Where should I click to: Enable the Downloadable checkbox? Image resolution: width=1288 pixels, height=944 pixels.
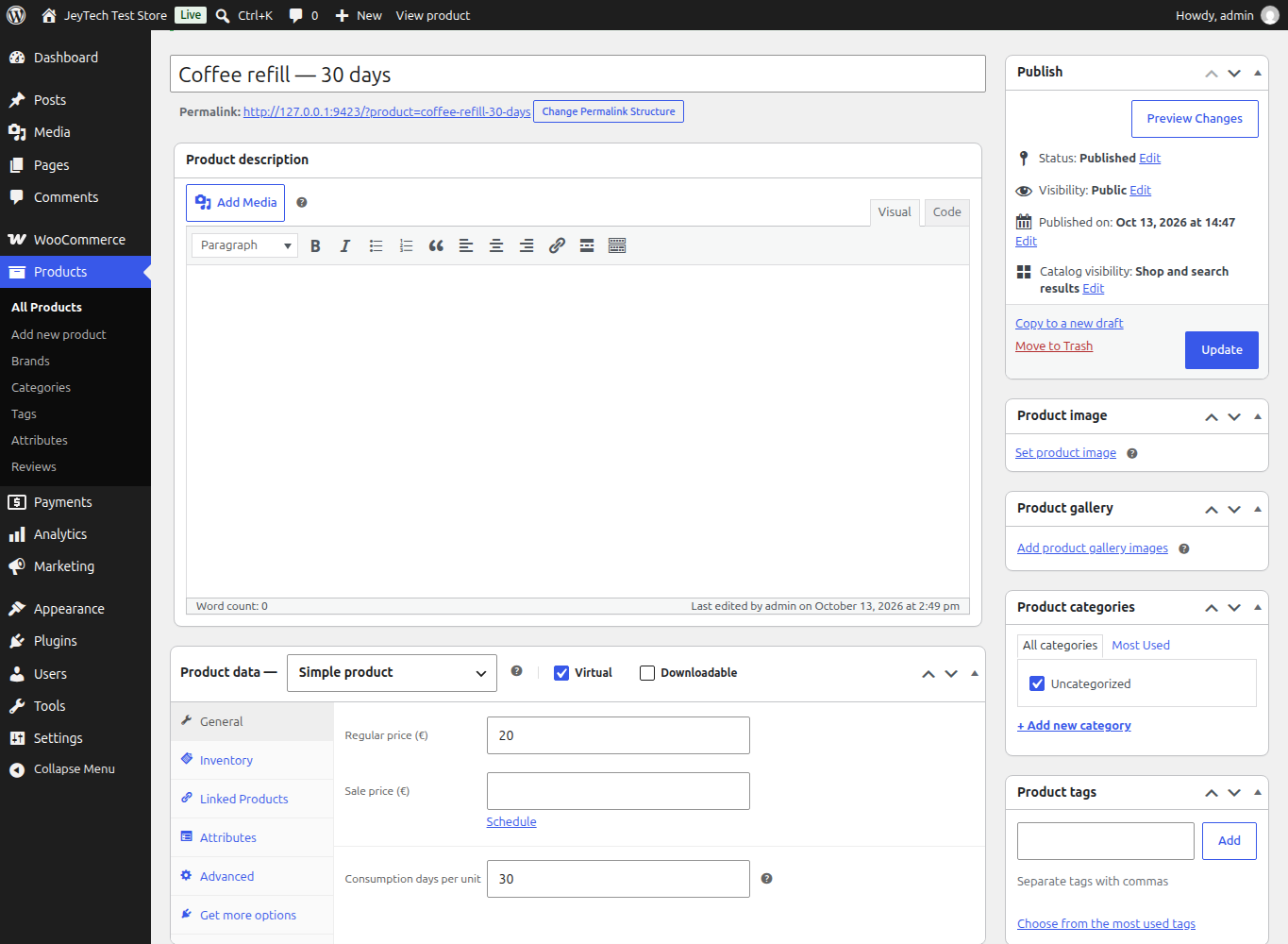[647, 673]
